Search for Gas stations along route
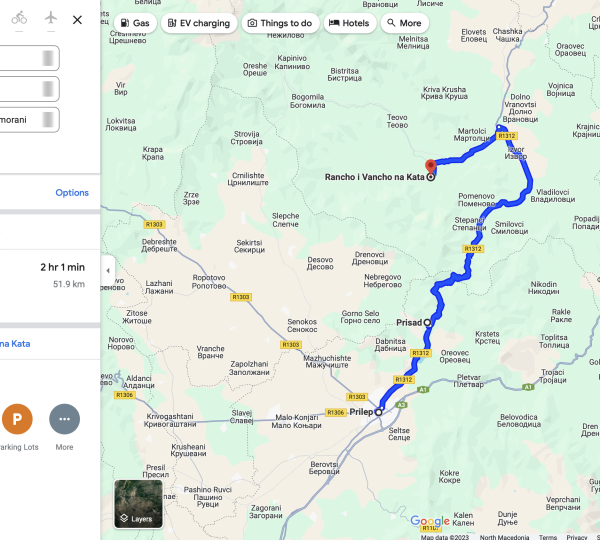Screen dimensions: 600x540 (x=135, y=23)
